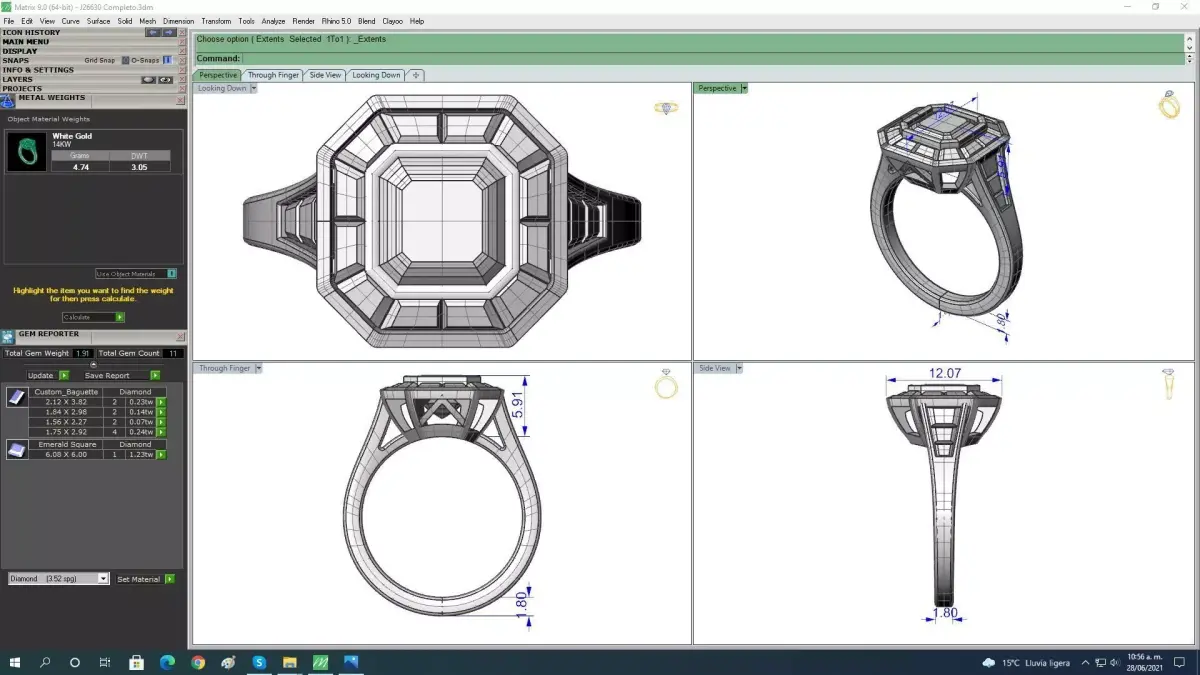
Task: Click the Custom_Baguette gem icon
Action: 17,397
